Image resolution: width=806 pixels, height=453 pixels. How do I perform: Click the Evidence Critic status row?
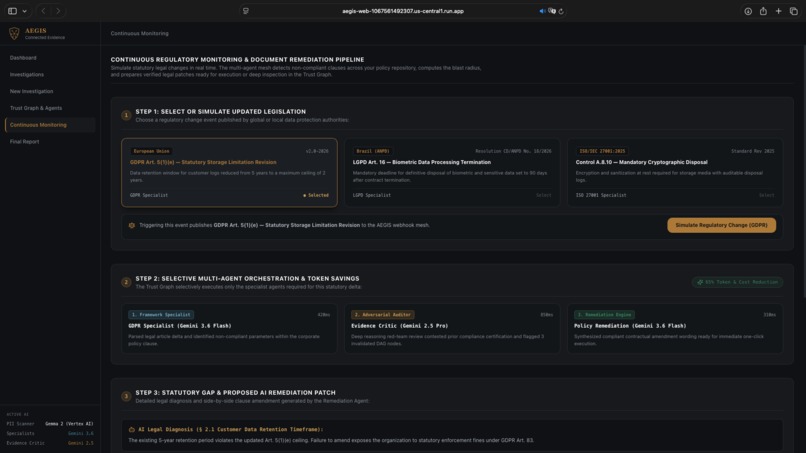[50, 443]
